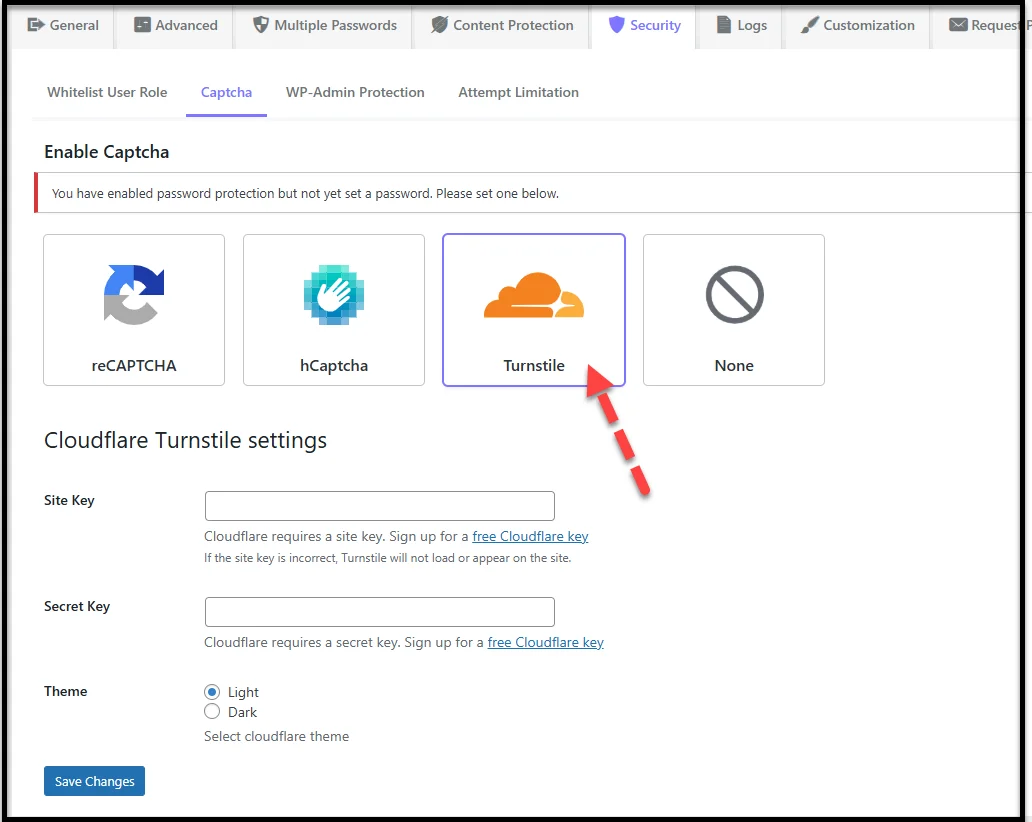1032x822 pixels.
Task: Select the Turnstile cloud icon
Action: tap(533, 295)
